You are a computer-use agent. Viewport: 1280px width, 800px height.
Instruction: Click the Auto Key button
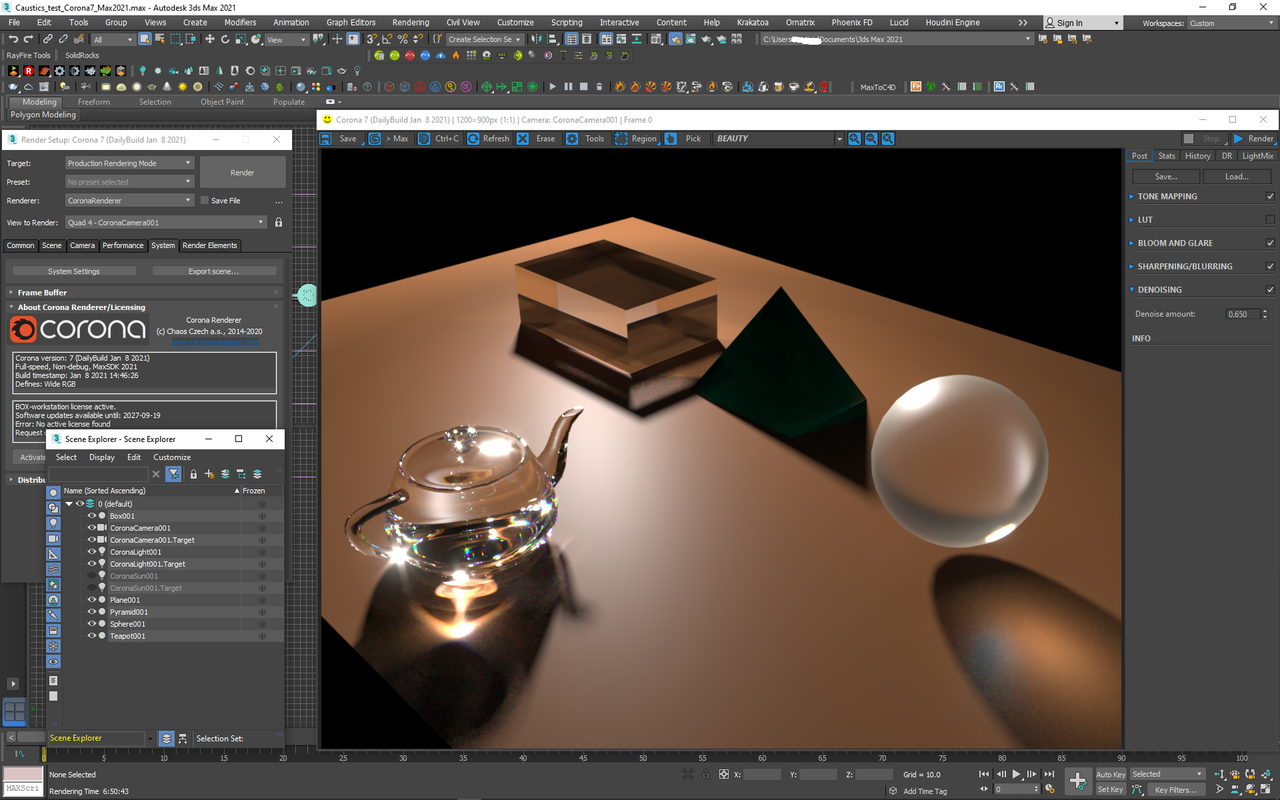[1111, 774]
